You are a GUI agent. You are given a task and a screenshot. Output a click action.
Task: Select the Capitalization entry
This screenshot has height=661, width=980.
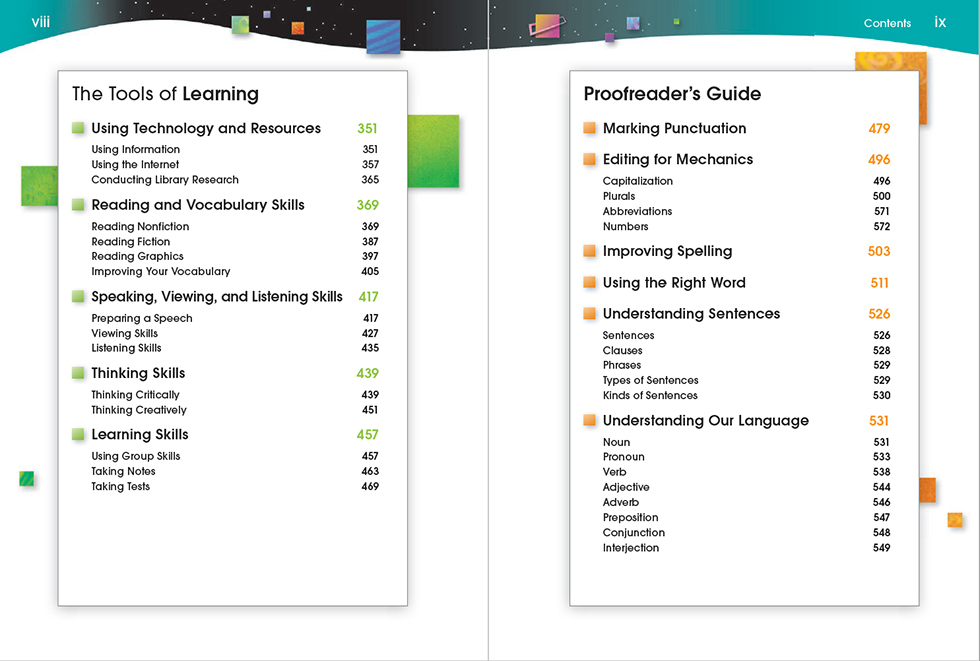pyautogui.click(x=637, y=181)
